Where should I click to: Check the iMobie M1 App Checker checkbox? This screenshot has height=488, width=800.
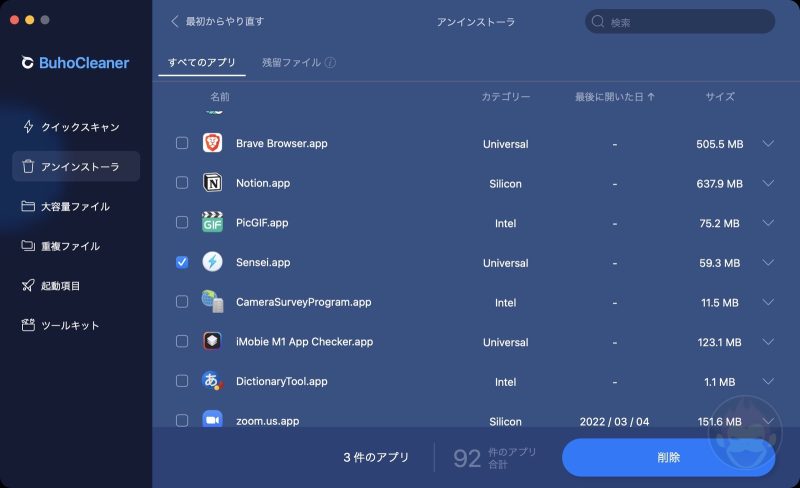(x=182, y=341)
